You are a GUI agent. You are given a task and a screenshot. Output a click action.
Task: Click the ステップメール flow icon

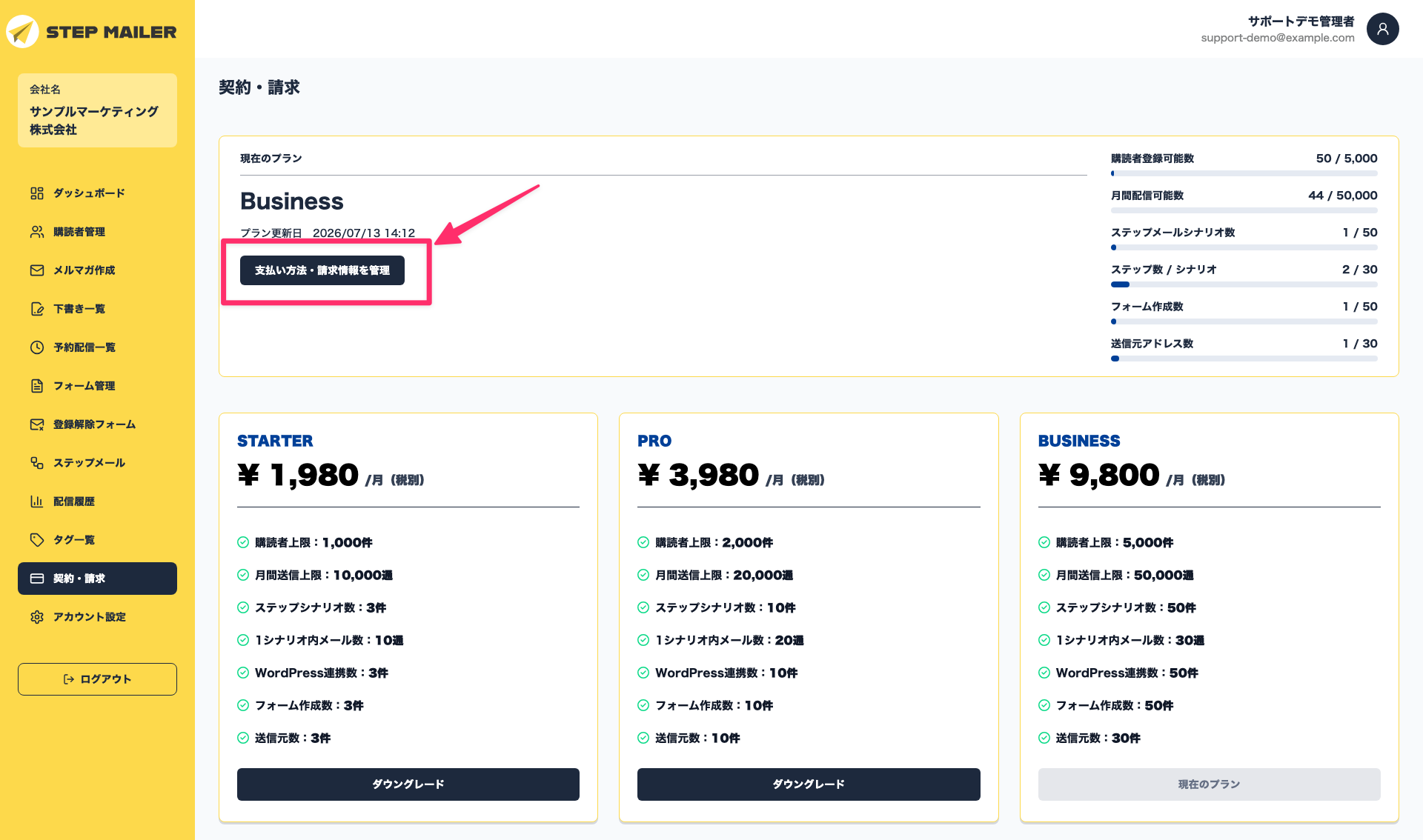[37, 463]
